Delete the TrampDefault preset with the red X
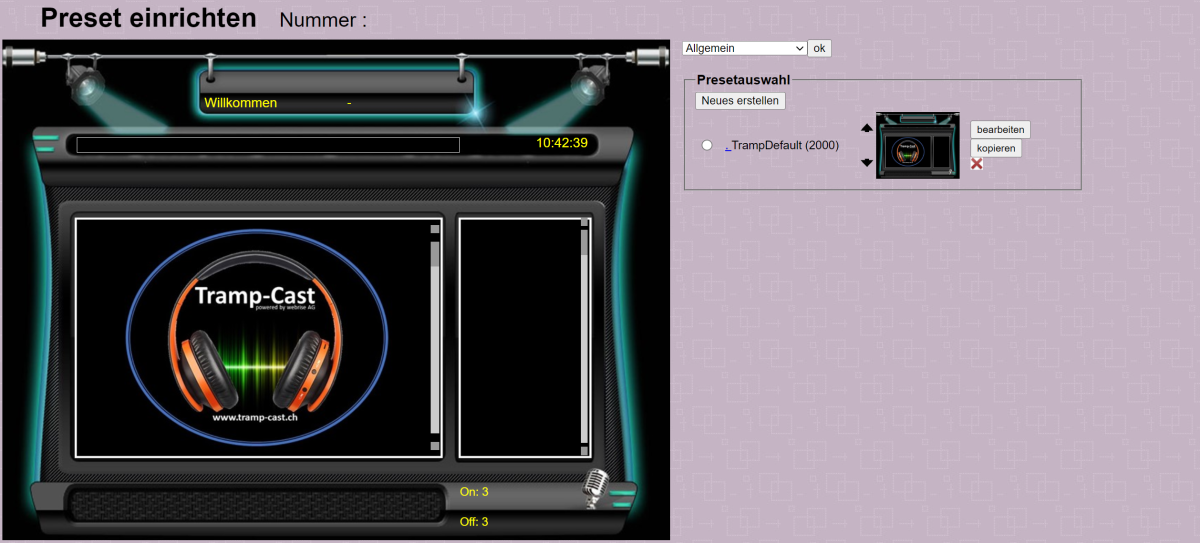1200x543 pixels. tap(977, 164)
